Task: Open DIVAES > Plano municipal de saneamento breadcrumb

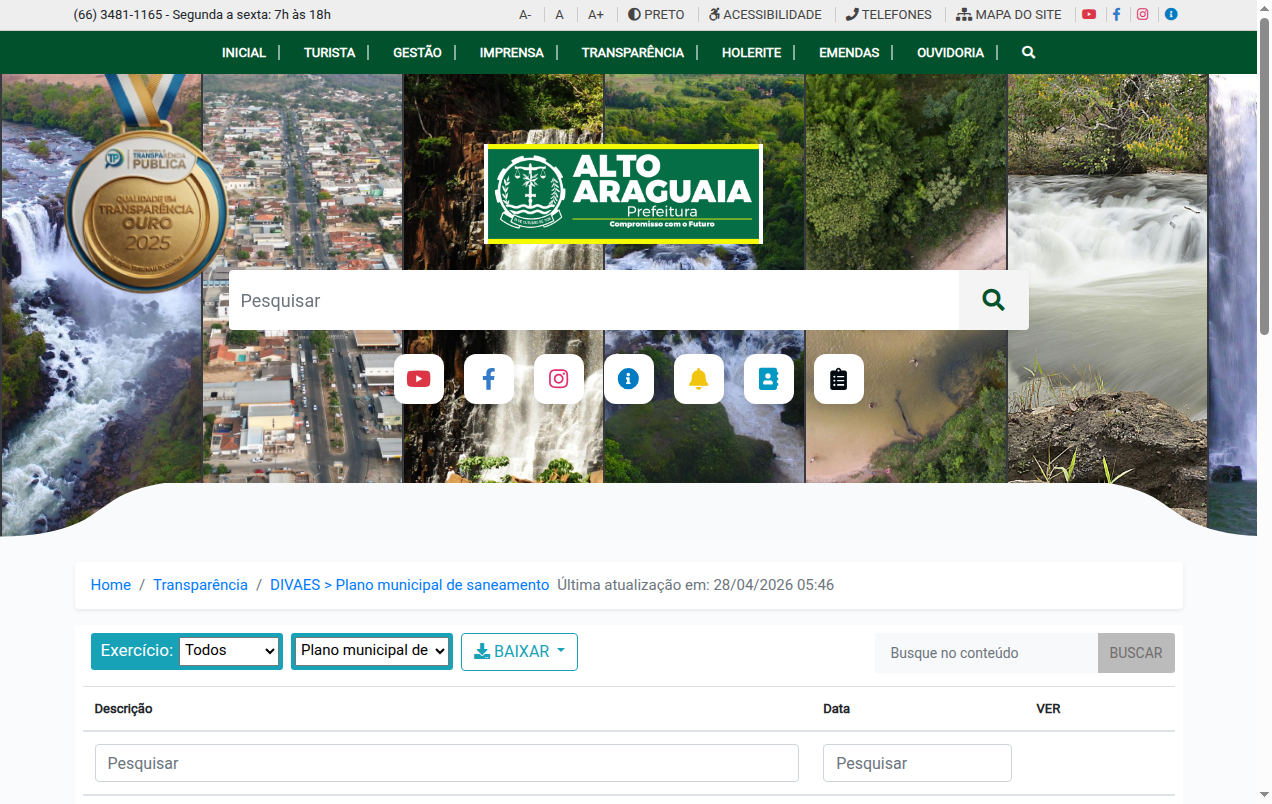Action: (410, 585)
